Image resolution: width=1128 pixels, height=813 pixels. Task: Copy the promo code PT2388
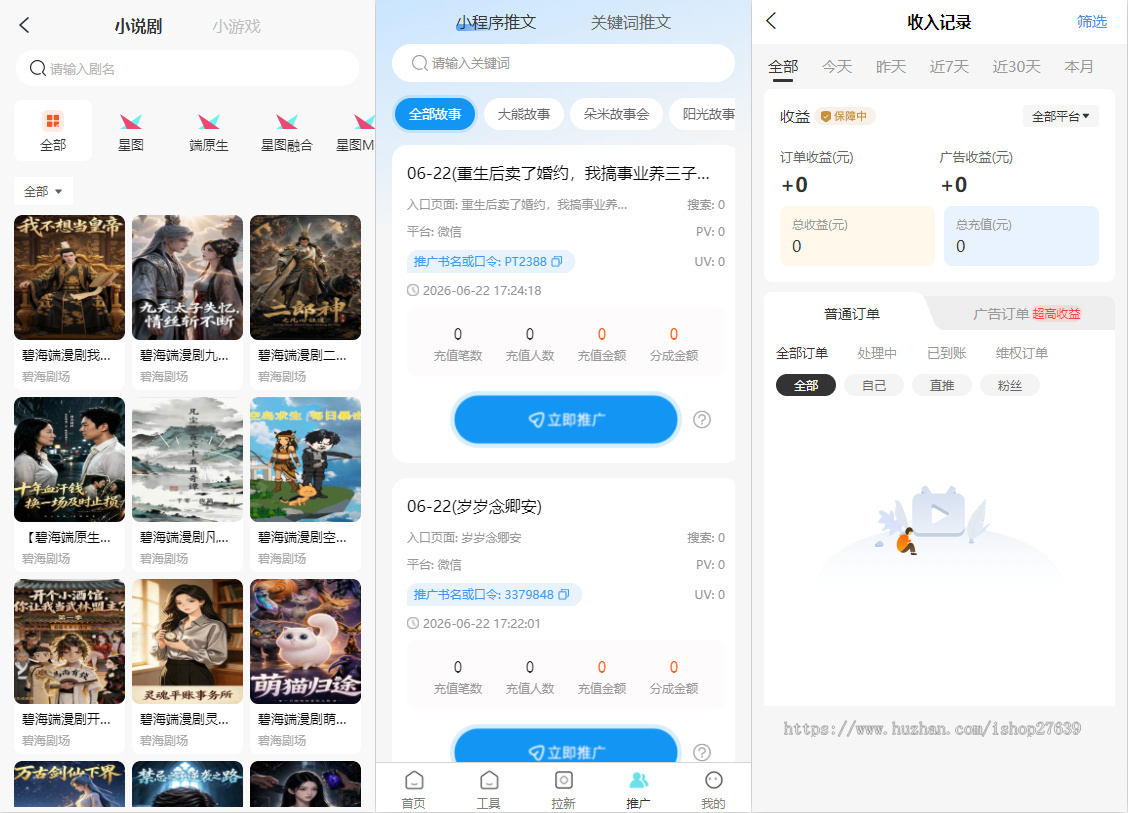tap(557, 262)
